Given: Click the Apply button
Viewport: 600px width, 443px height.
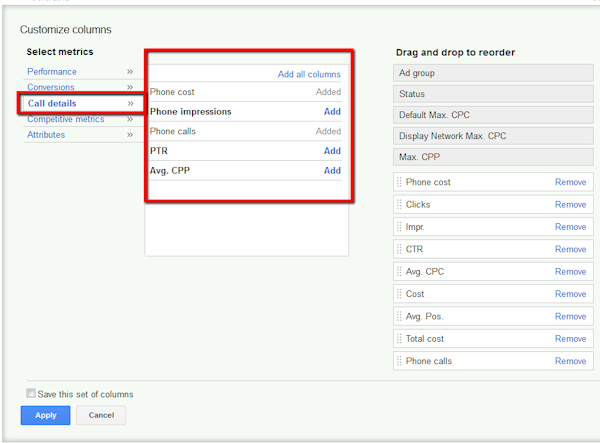Looking at the screenshot, I should tap(46, 415).
